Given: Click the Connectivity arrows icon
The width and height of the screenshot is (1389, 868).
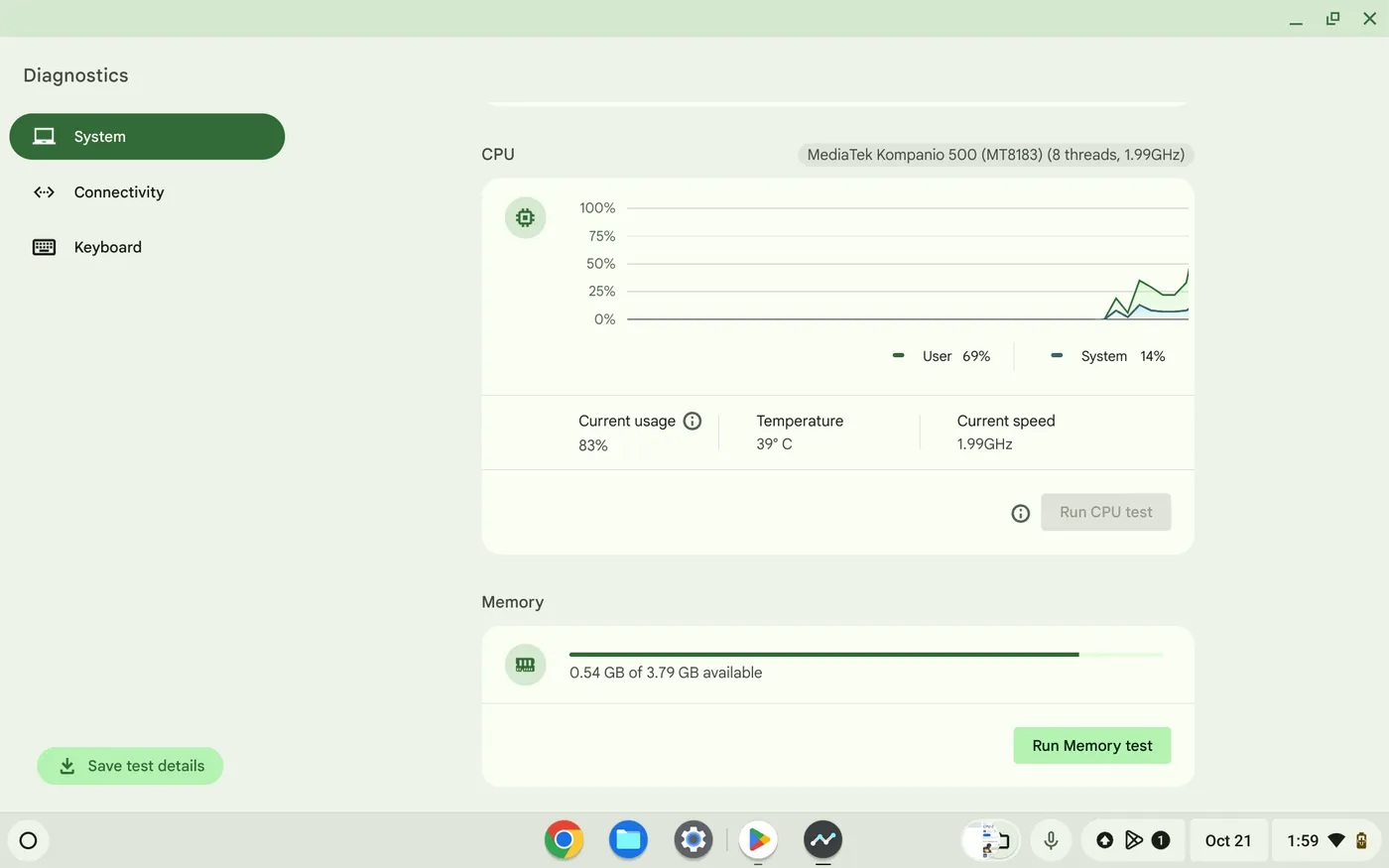Looking at the screenshot, I should 44,192.
